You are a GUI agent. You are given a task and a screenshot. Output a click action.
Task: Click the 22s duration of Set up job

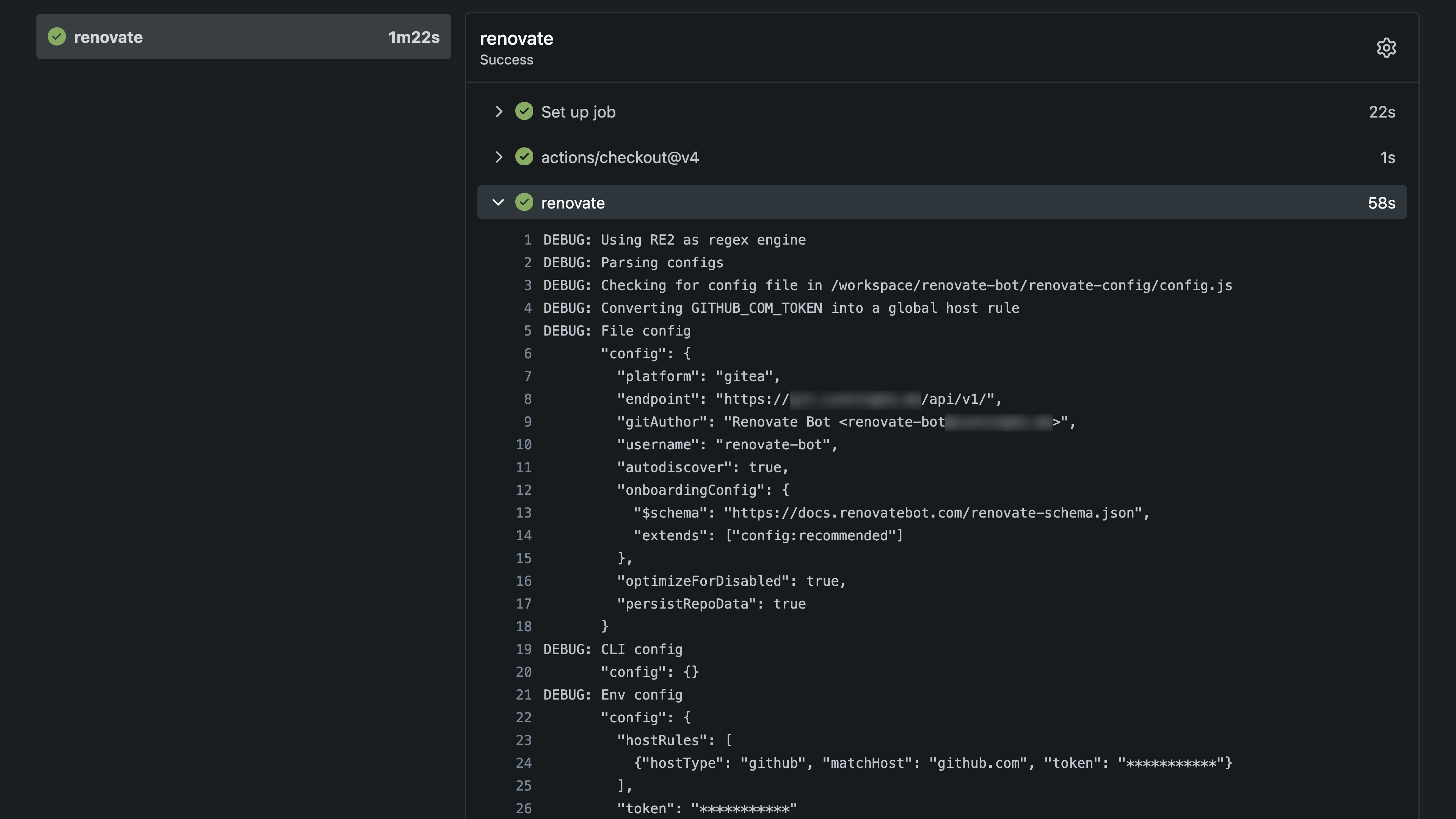[x=1382, y=112]
